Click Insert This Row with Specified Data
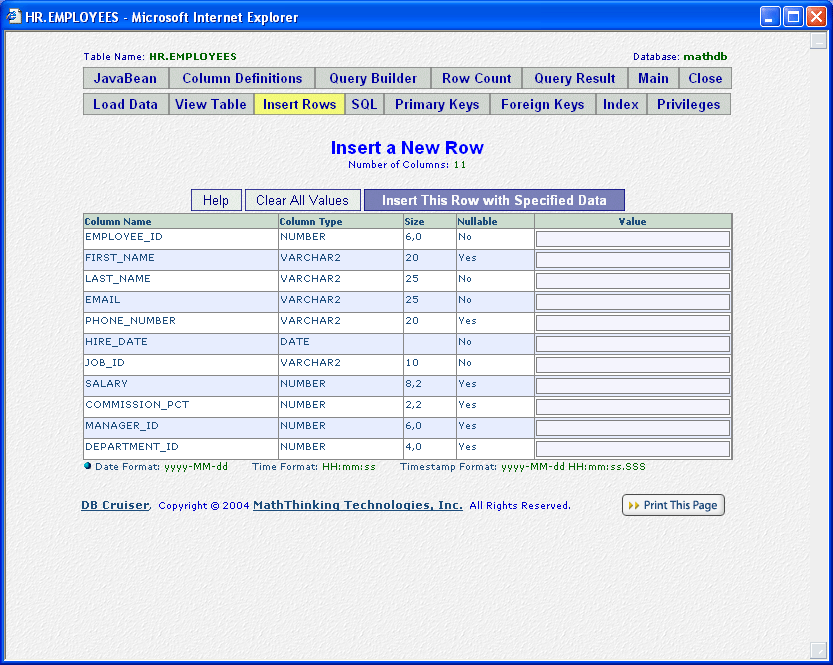 click(x=494, y=200)
